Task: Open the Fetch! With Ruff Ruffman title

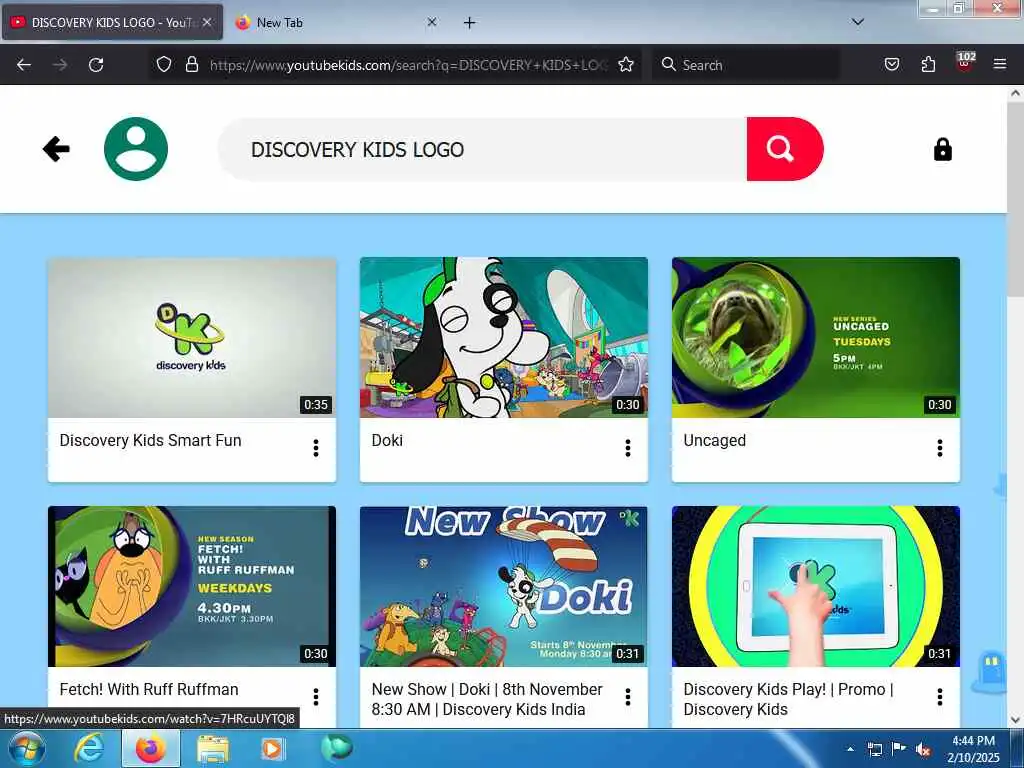Action: (x=149, y=690)
